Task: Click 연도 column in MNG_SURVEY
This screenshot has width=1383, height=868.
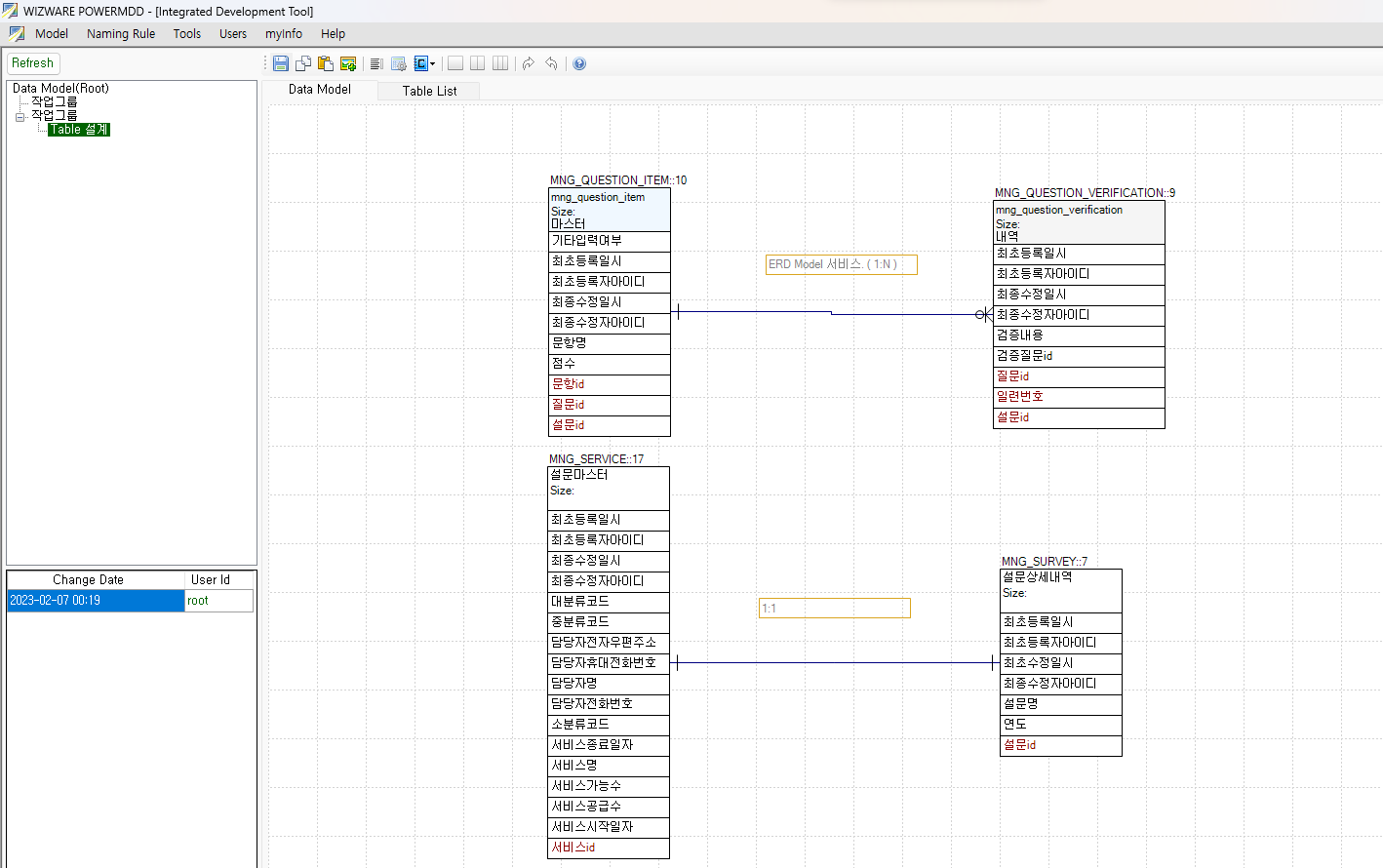Action: pos(1061,725)
